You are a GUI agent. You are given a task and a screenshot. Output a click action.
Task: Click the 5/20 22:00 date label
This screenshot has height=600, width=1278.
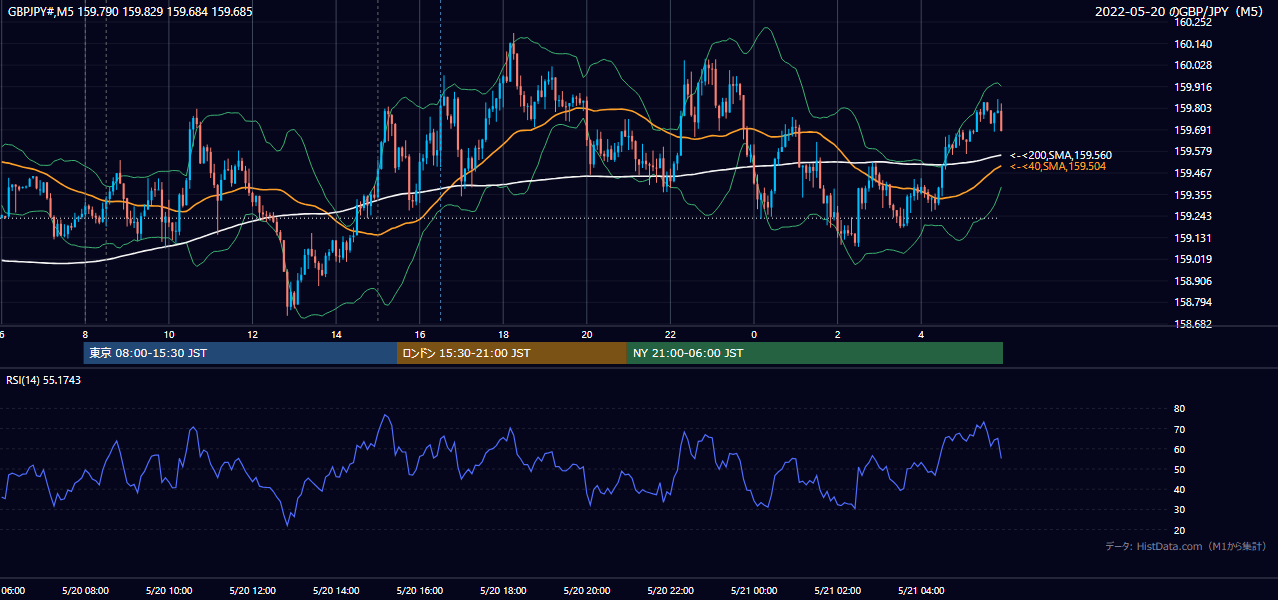point(671,591)
